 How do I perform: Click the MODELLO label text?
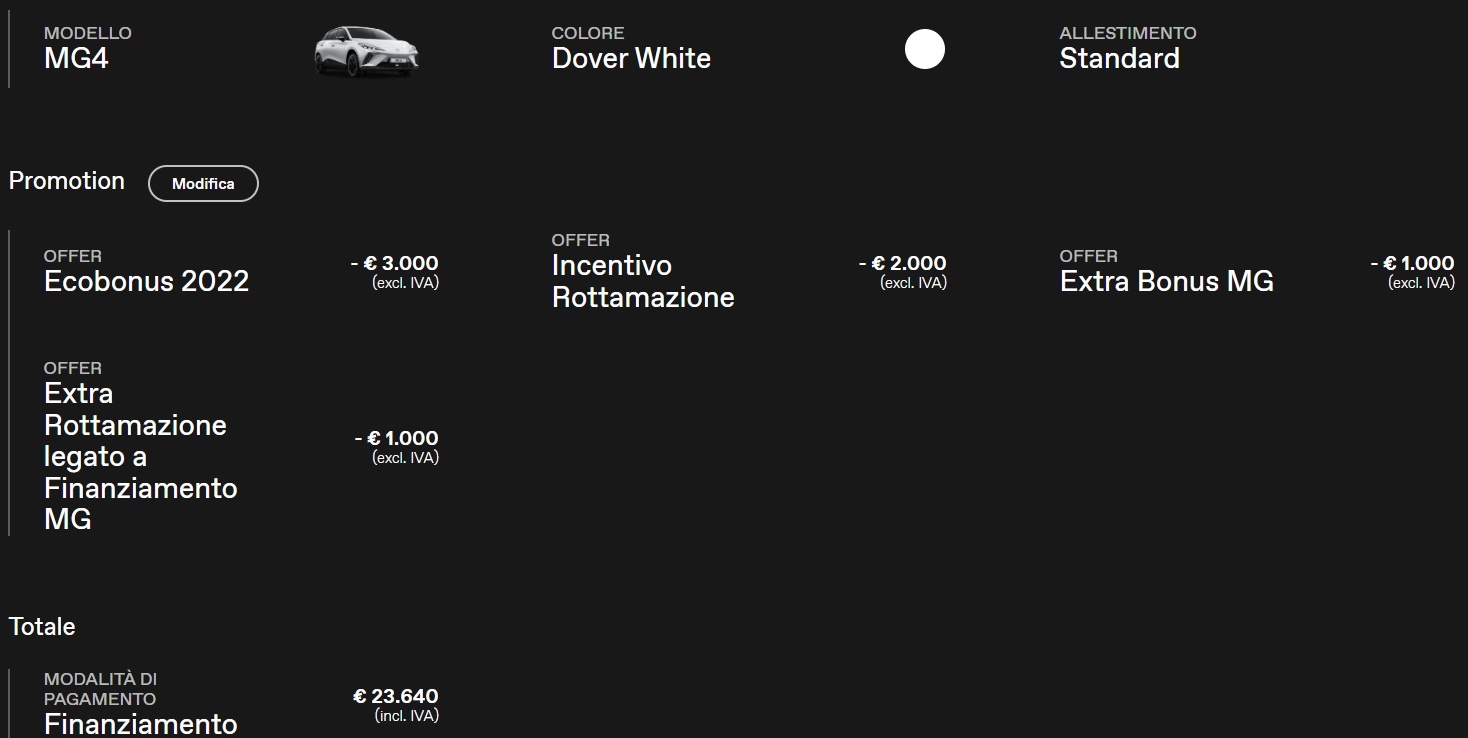88,33
